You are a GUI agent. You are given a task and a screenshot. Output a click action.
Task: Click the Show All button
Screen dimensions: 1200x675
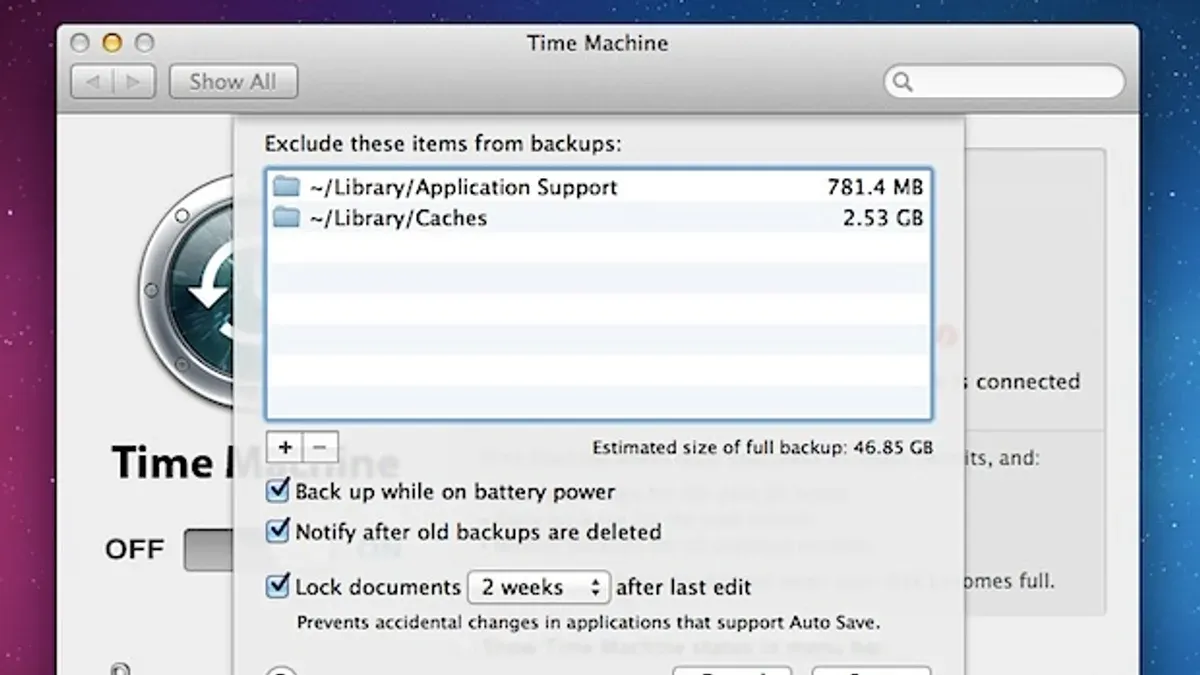coord(233,82)
